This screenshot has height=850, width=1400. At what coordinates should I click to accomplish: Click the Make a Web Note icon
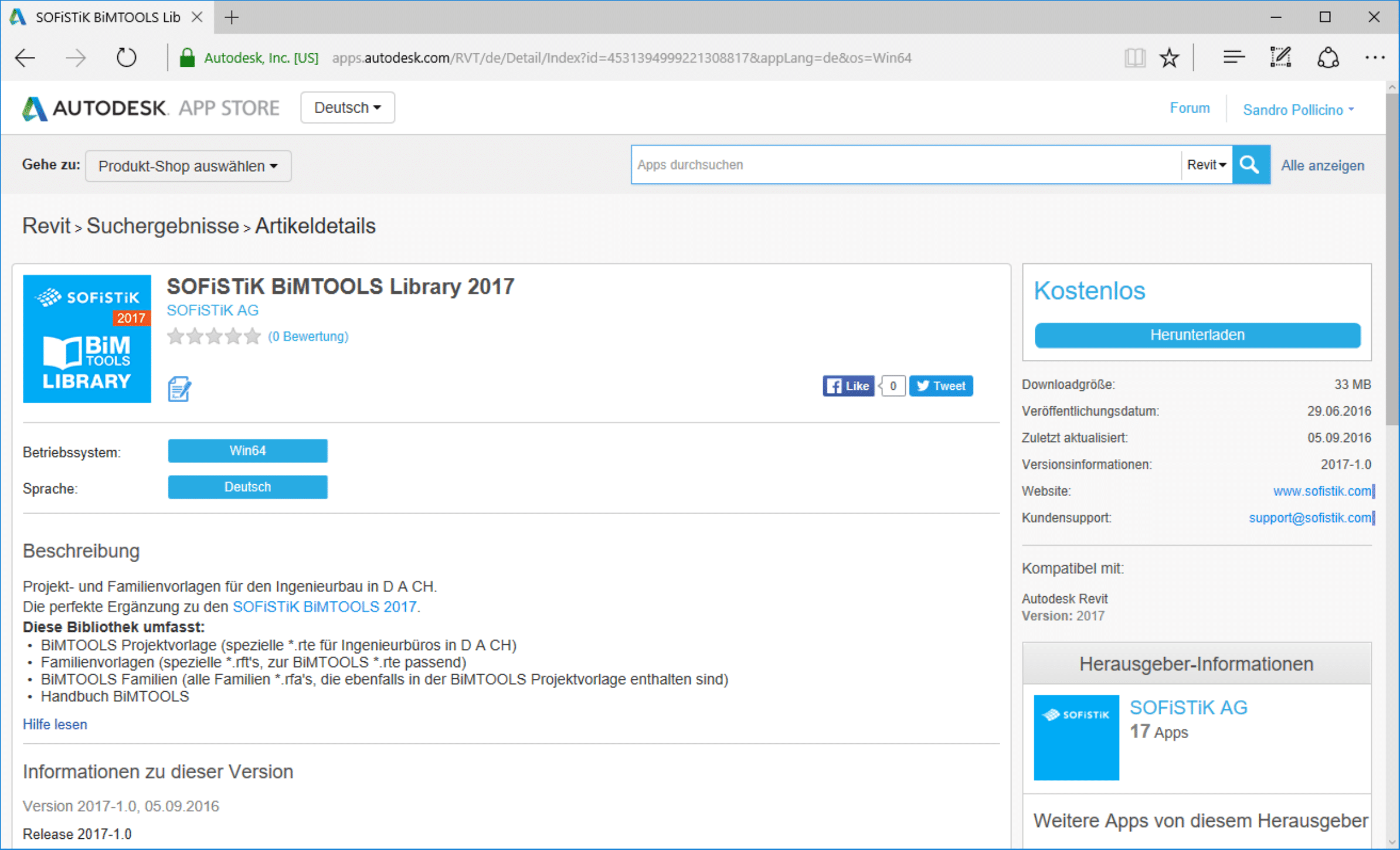point(1280,57)
